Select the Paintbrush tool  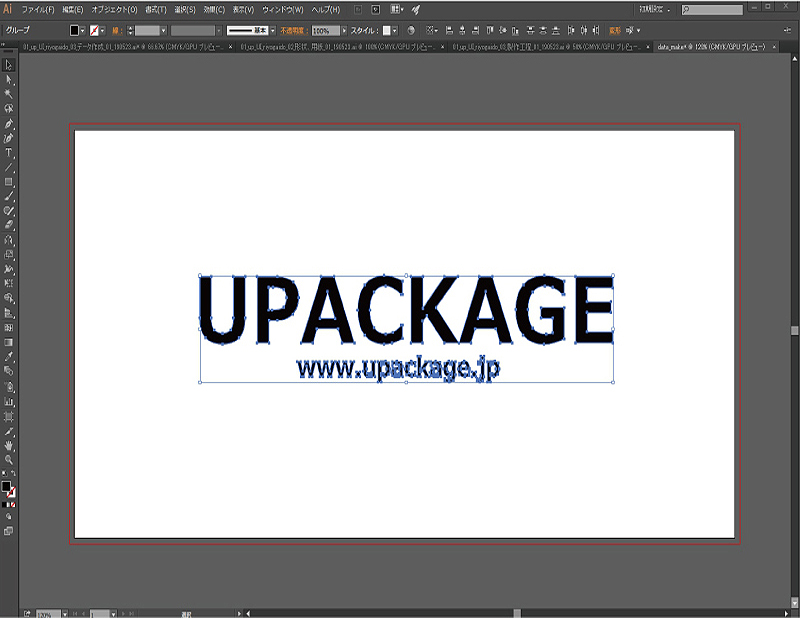coord(8,196)
